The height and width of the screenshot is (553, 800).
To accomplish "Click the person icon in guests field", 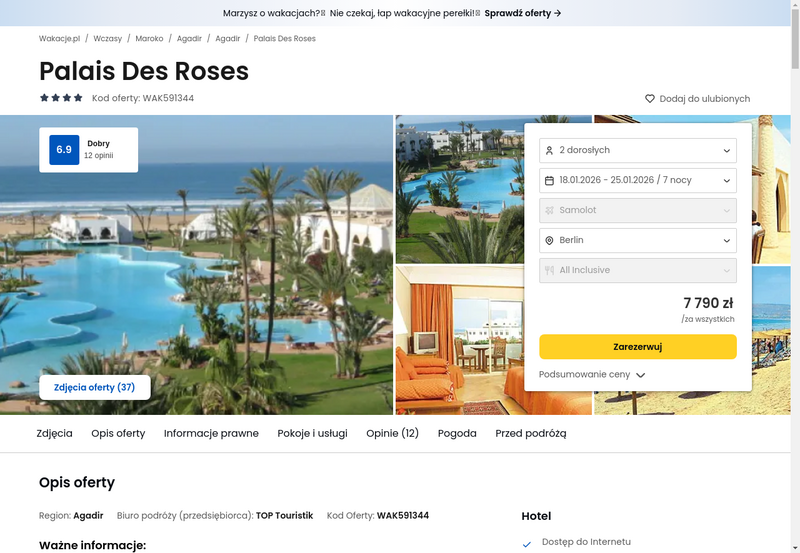I will pos(549,150).
